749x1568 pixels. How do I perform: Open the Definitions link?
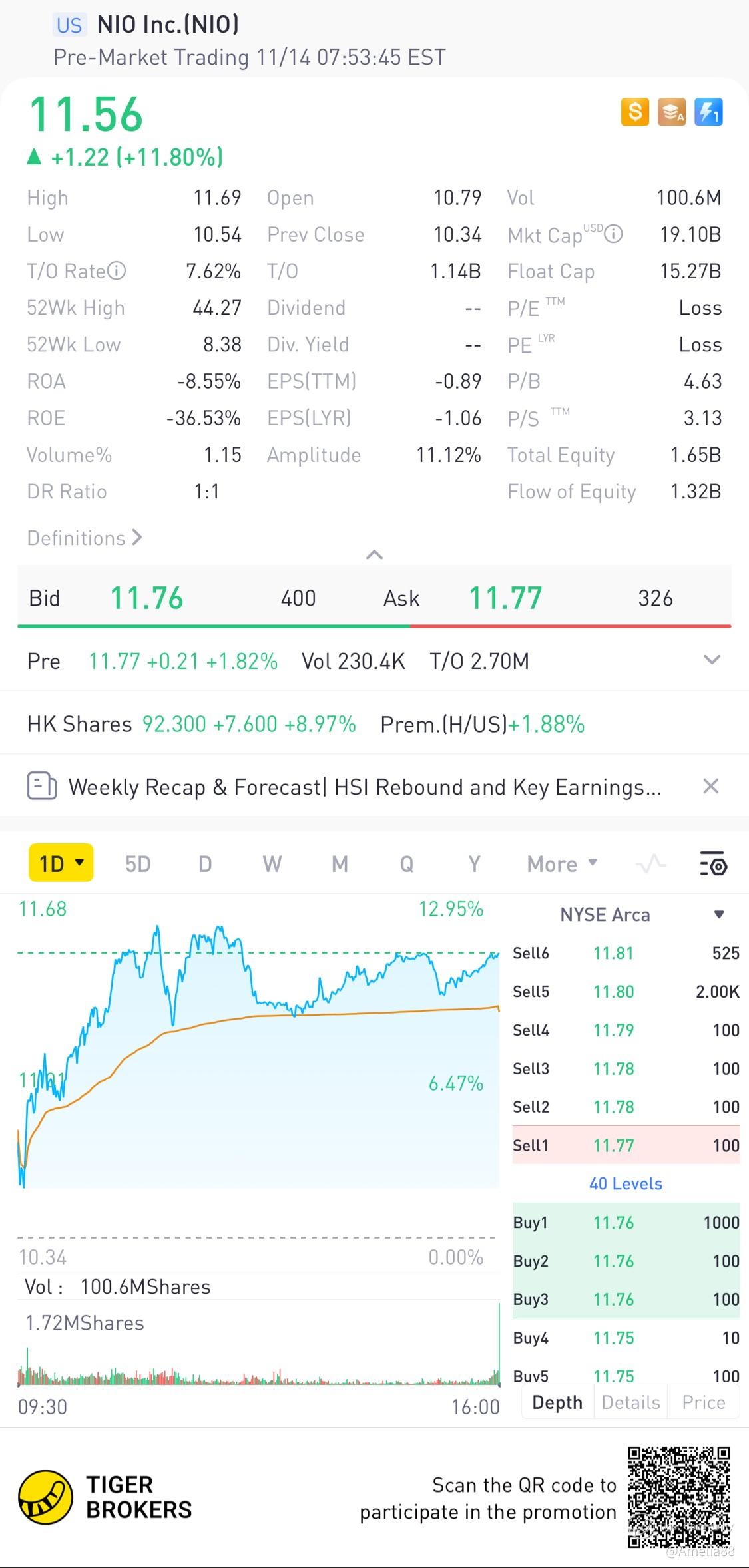click(84, 538)
